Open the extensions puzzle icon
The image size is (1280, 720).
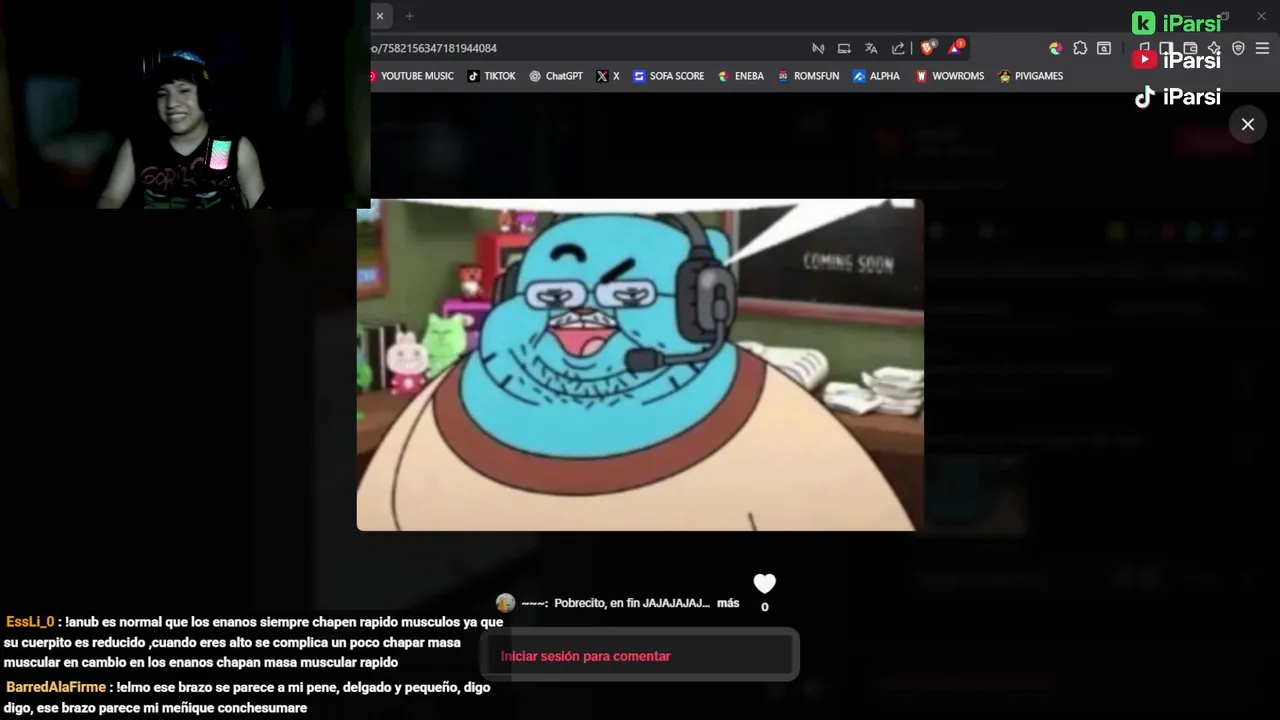click(x=1080, y=48)
